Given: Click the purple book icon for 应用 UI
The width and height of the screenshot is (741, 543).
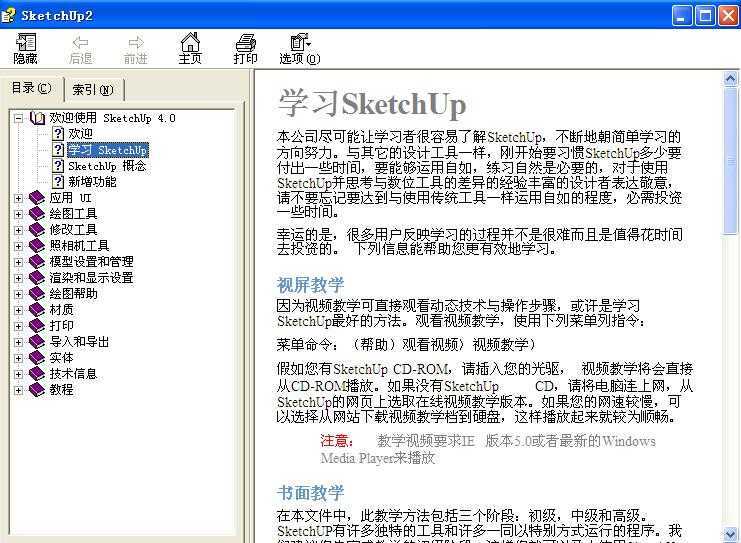Looking at the screenshot, I should point(37,198).
